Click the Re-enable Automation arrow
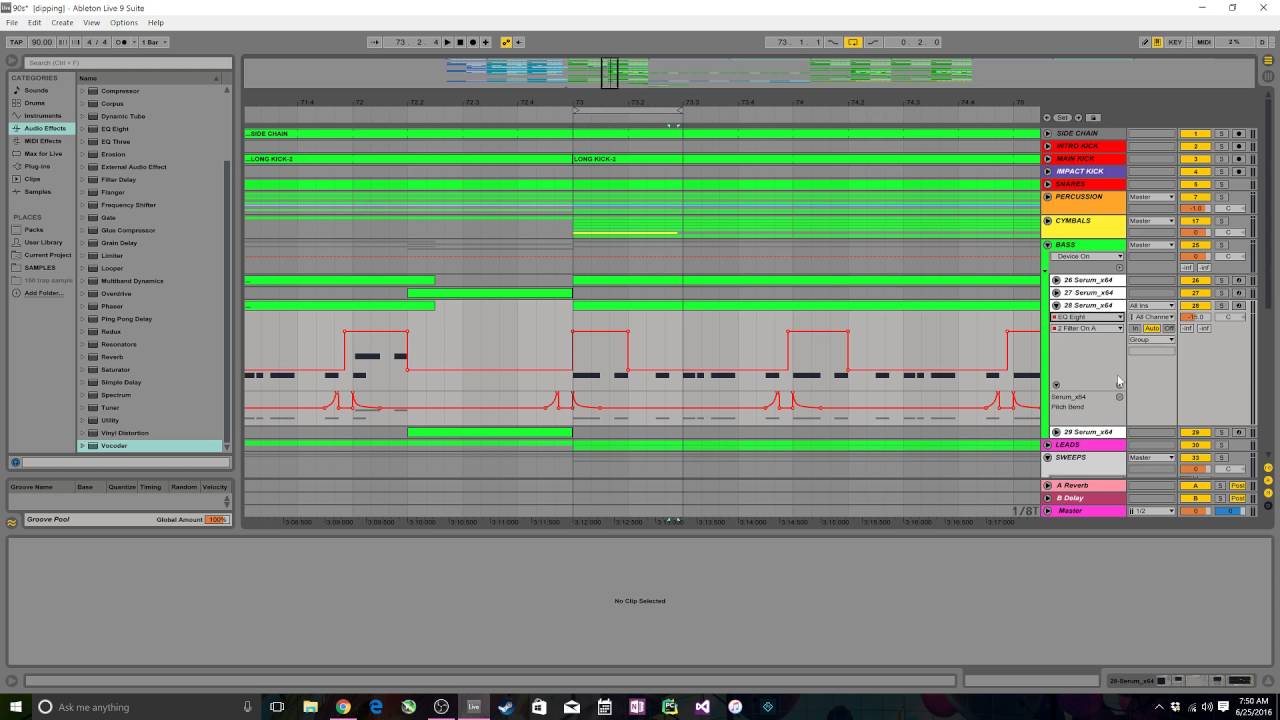 (518, 42)
